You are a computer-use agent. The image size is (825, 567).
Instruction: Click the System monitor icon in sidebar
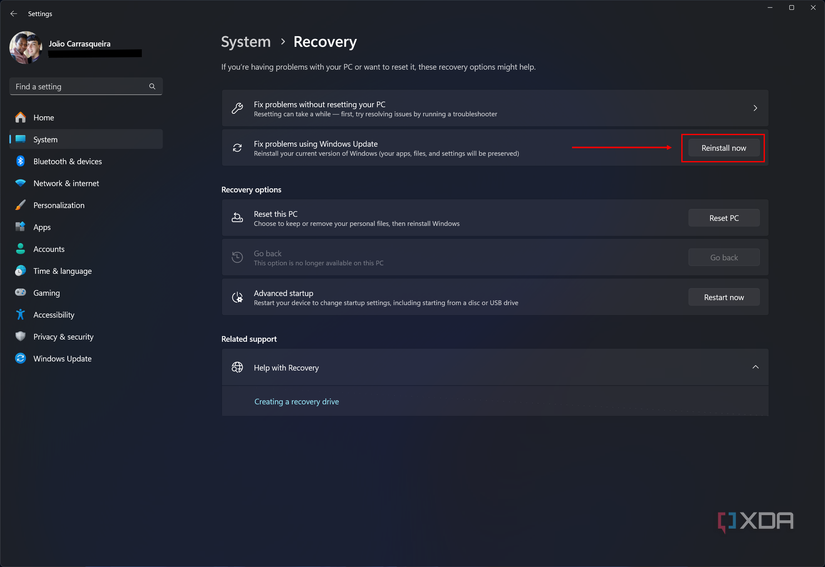point(21,139)
